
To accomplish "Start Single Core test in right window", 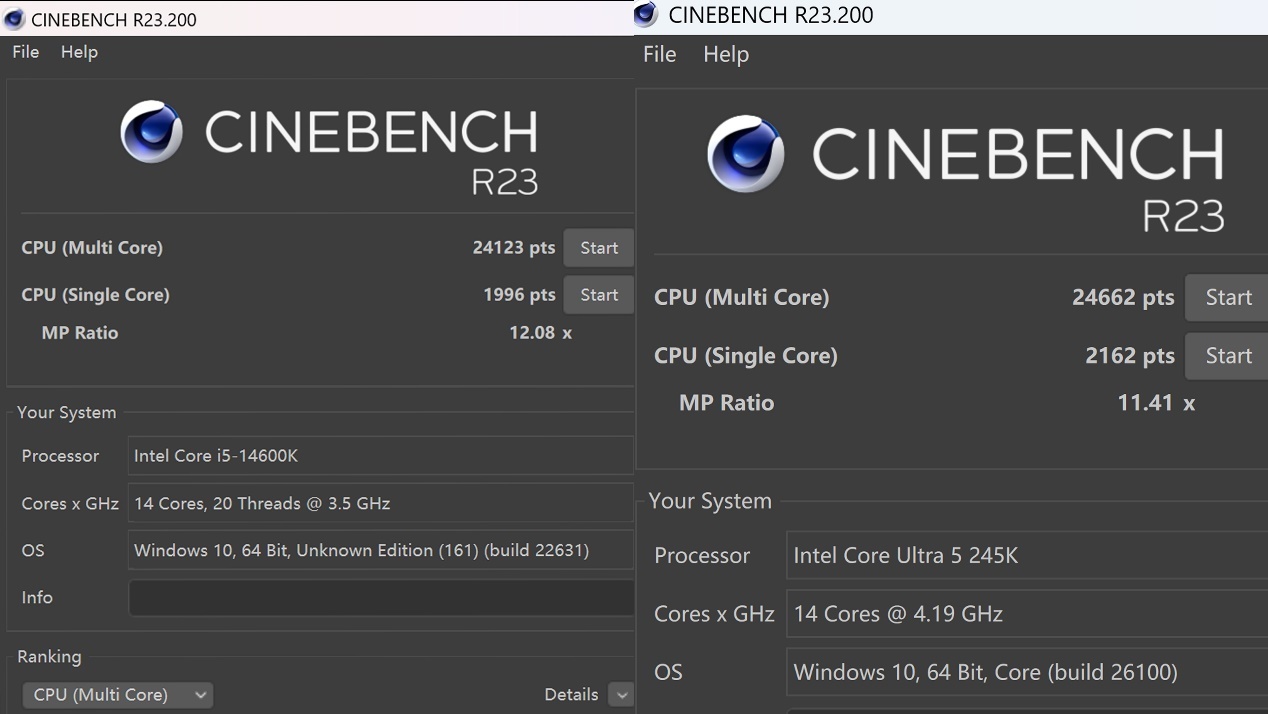I will pyautogui.click(x=1227, y=356).
